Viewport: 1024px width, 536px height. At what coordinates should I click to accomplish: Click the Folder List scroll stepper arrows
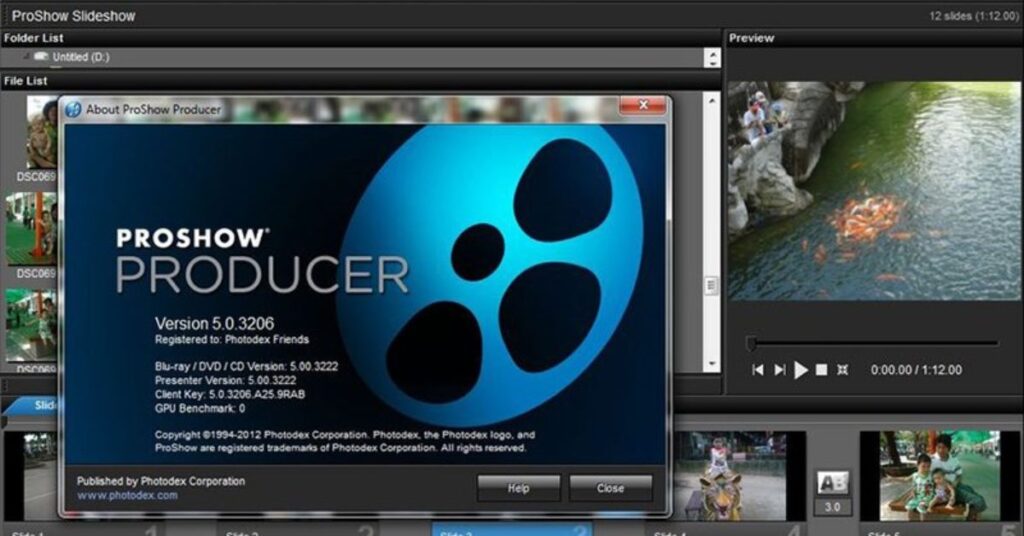[711, 58]
